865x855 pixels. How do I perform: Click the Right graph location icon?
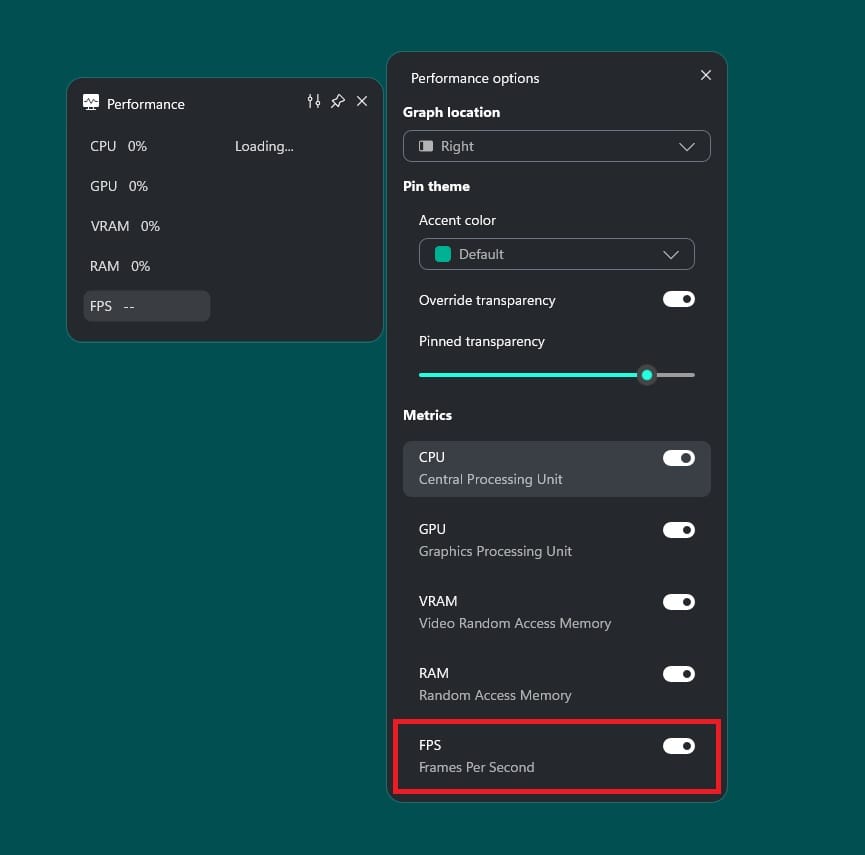[437, 146]
